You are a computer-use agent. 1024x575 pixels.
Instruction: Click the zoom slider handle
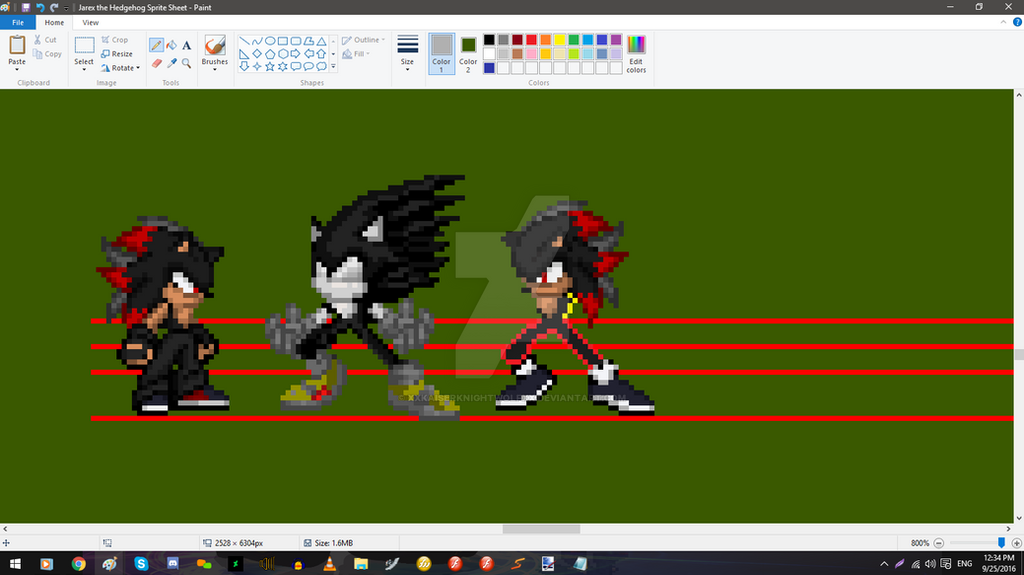pyautogui.click(x=1001, y=543)
